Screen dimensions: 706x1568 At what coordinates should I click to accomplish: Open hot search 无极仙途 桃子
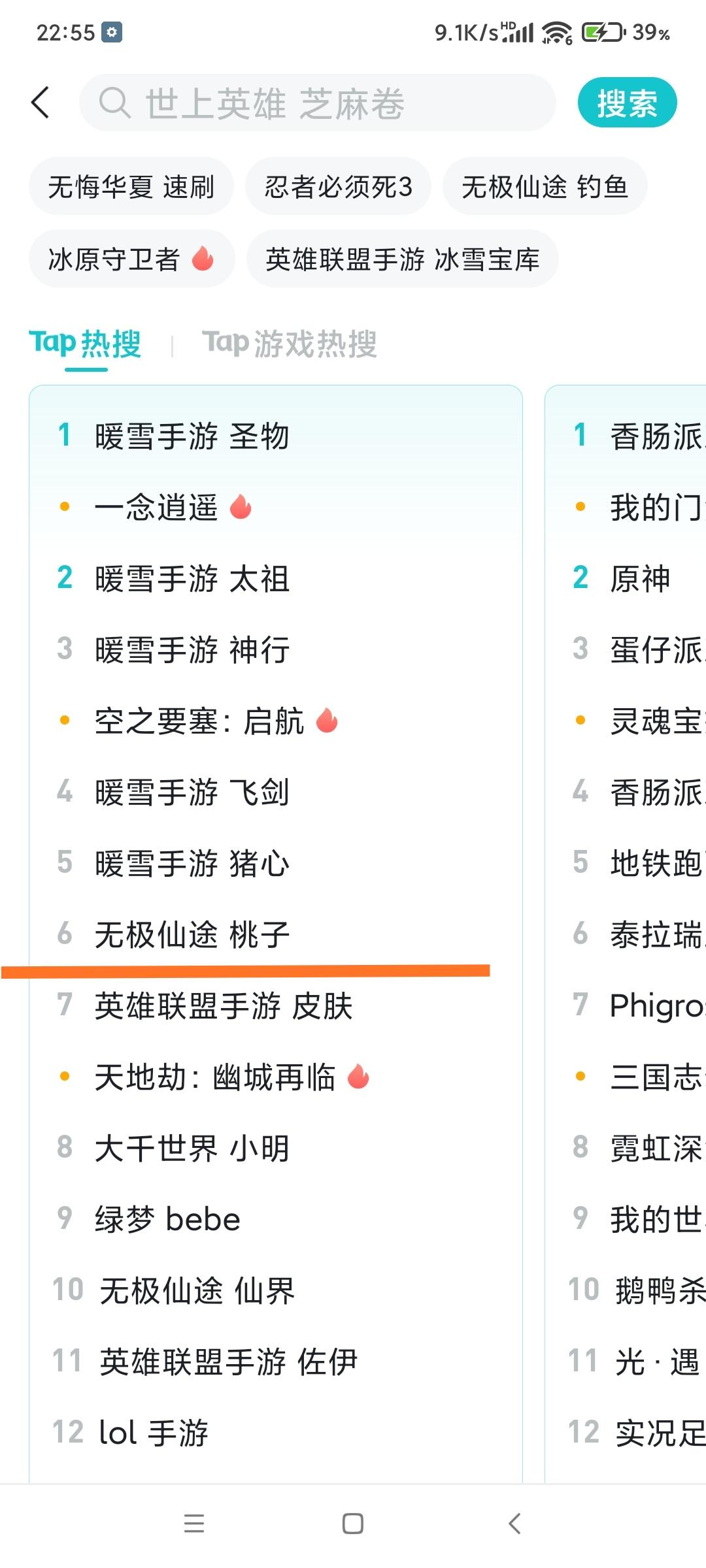pyautogui.click(x=192, y=934)
